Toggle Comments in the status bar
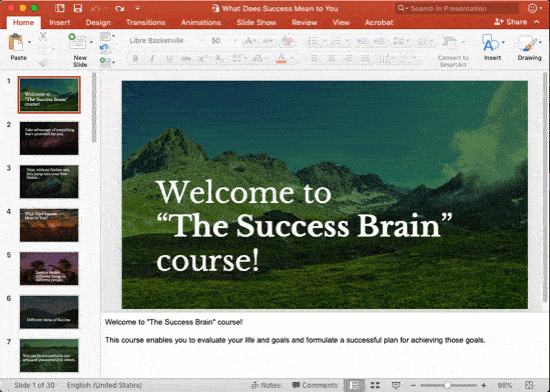550x392 pixels. pos(314,385)
